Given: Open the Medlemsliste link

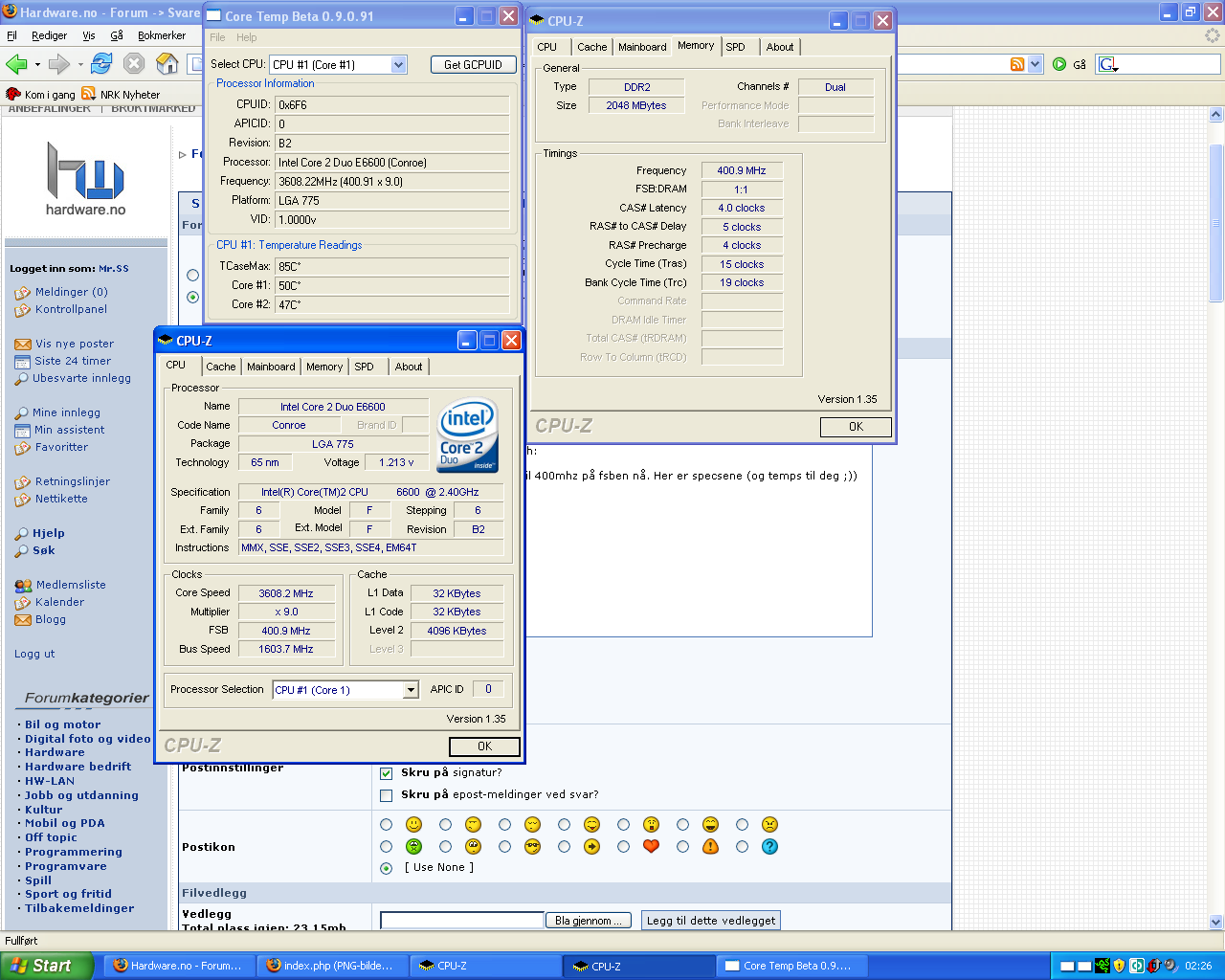Looking at the screenshot, I should (71, 585).
